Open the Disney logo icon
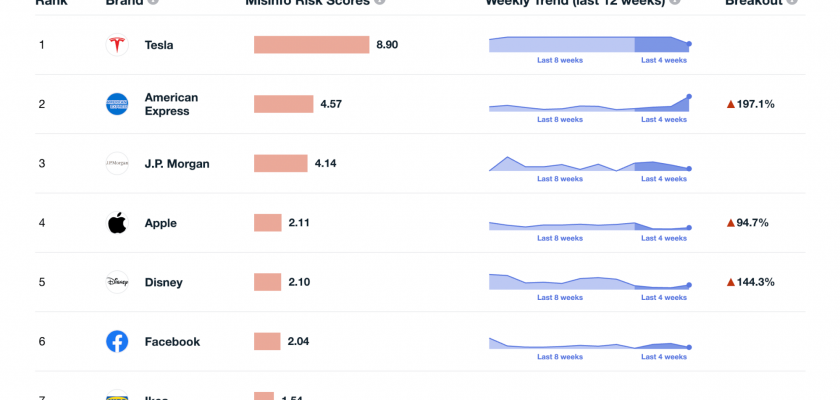 117,282
